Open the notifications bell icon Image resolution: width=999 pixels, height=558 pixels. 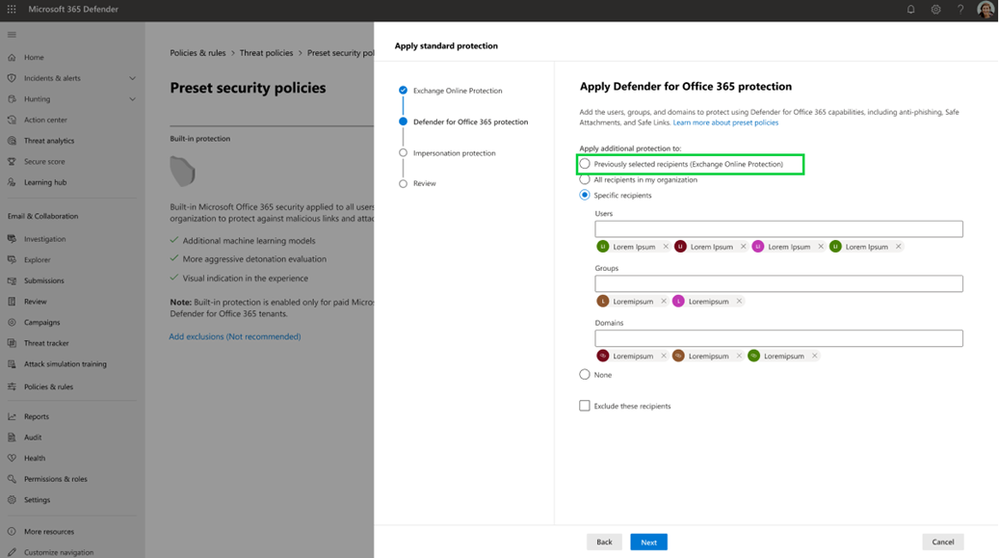(910, 10)
